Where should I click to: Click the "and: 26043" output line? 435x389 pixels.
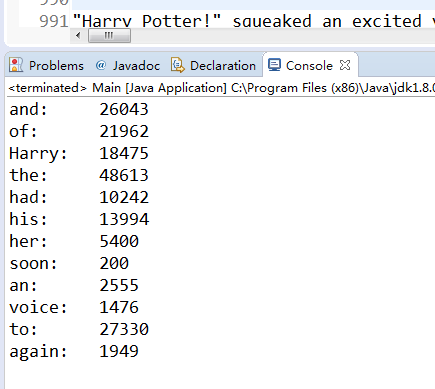pos(79,109)
